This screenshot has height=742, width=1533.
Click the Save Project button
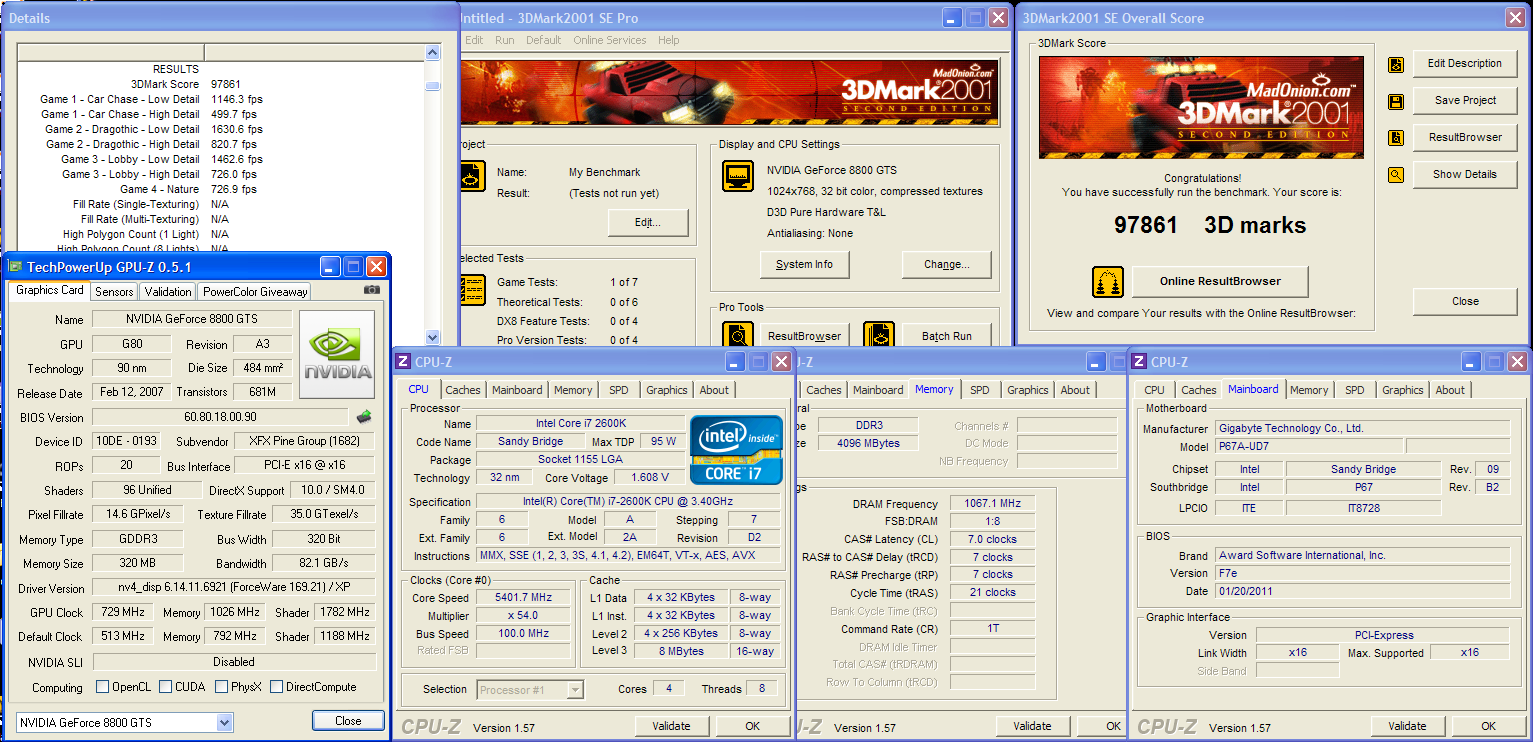1465,100
